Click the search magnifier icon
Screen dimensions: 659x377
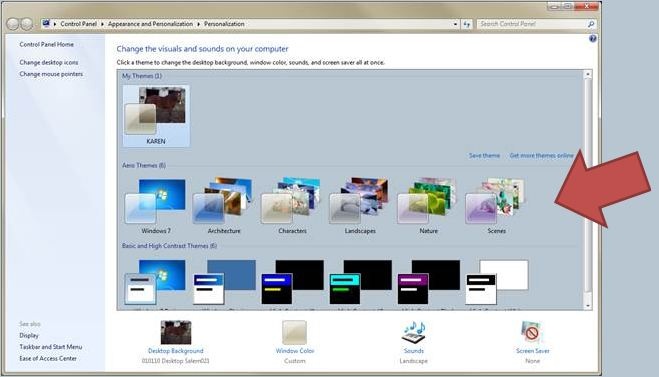tap(590, 24)
